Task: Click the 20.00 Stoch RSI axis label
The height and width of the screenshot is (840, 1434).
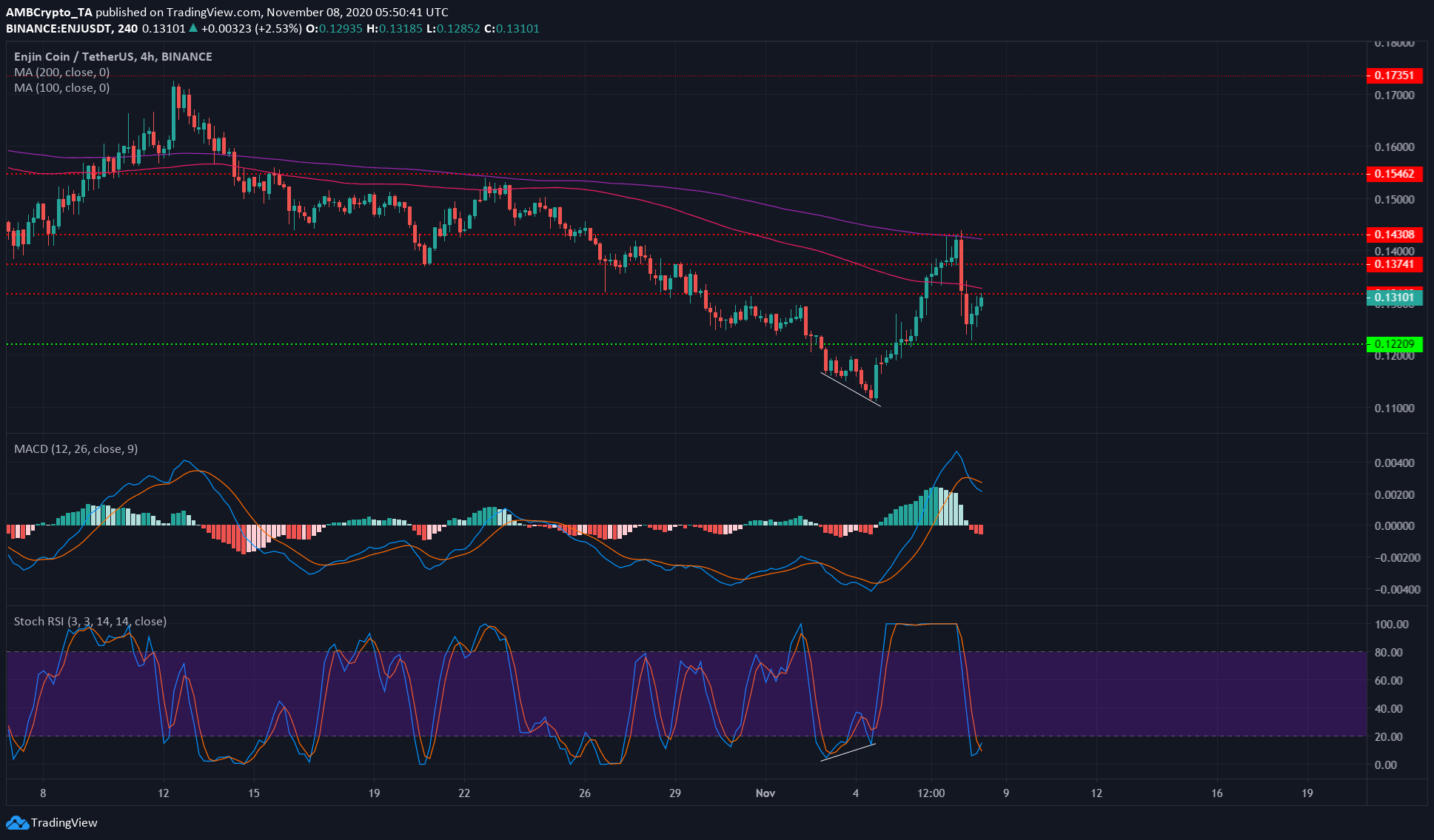Action: (1389, 737)
